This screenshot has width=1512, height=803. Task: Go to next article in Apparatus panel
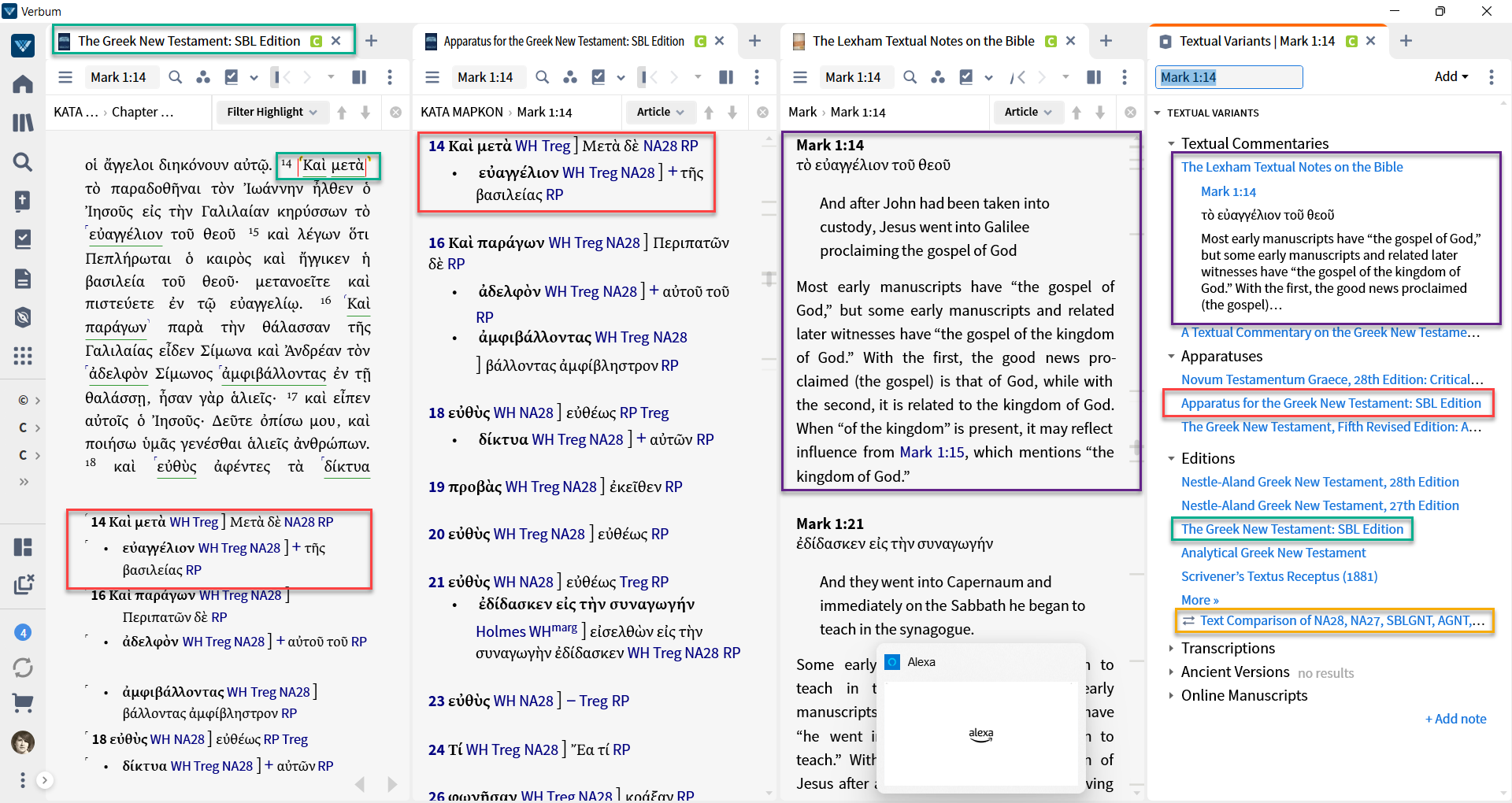(x=732, y=112)
